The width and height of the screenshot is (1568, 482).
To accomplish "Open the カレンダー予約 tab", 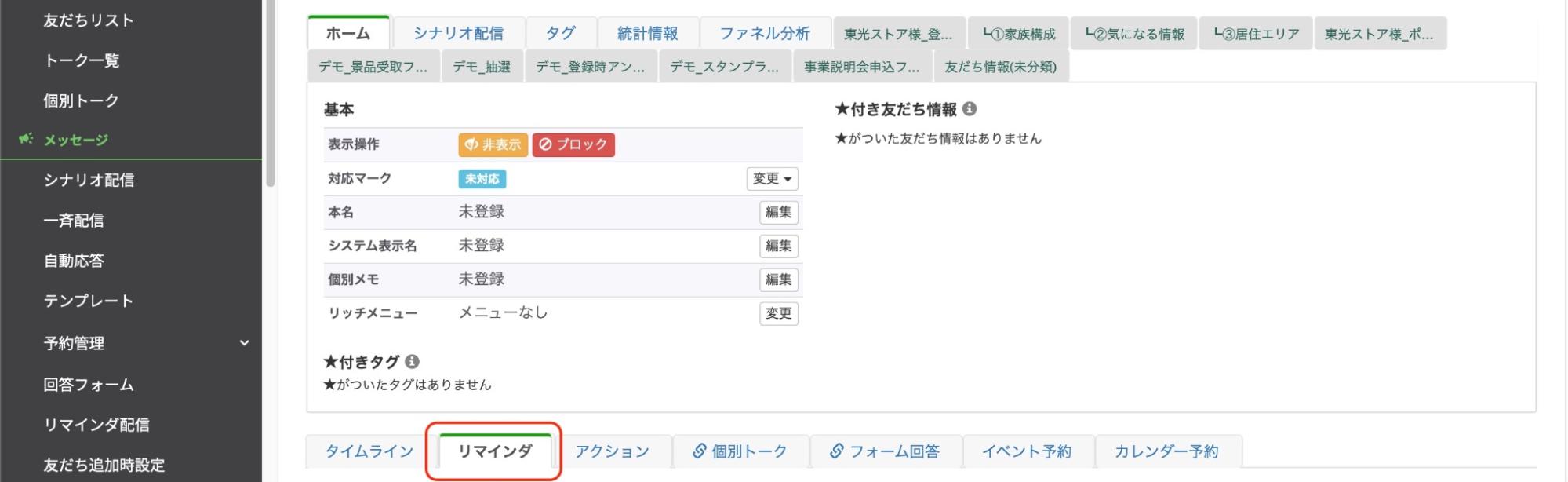I will (x=1167, y=451).
